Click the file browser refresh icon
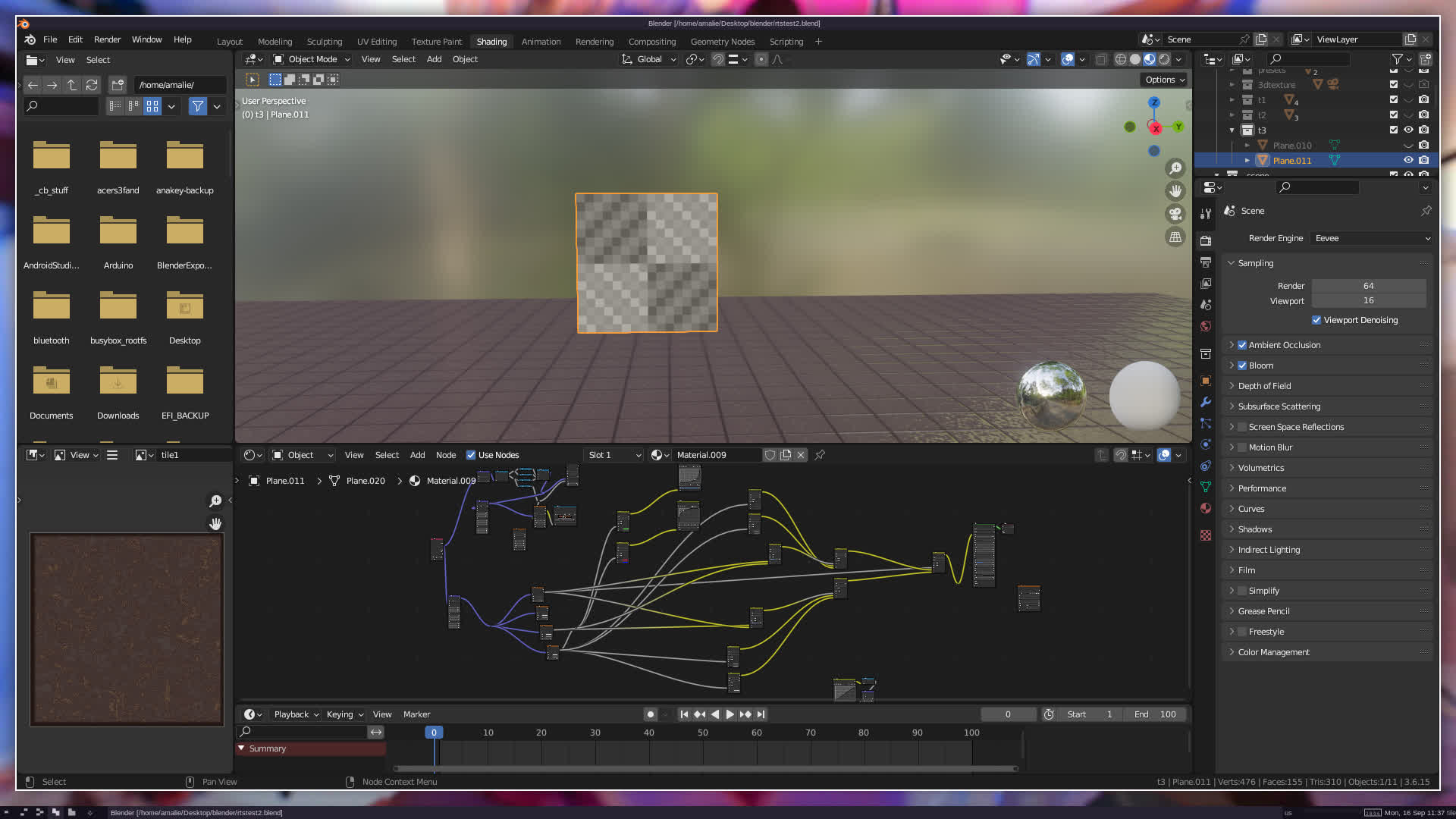The width and height of the screenshot is (1456, 819). coord(92,85)
